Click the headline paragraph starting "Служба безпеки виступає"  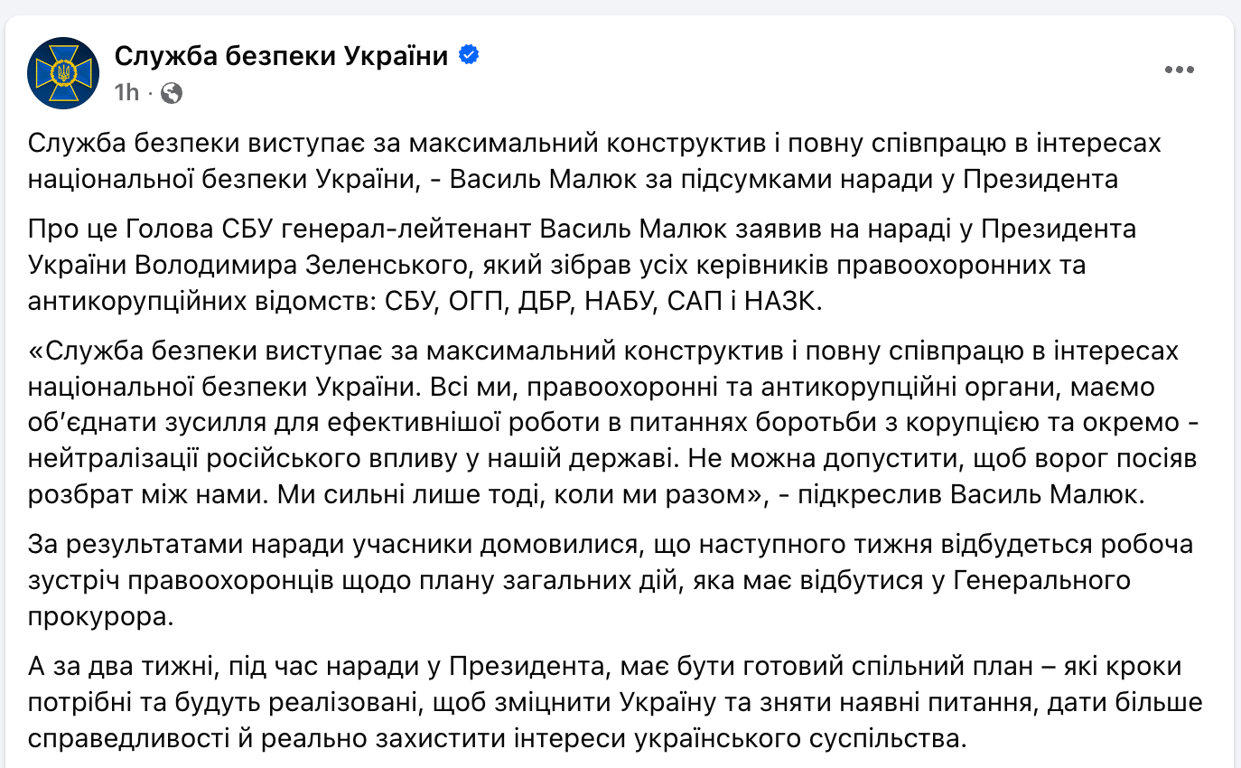tap(594, 161)
